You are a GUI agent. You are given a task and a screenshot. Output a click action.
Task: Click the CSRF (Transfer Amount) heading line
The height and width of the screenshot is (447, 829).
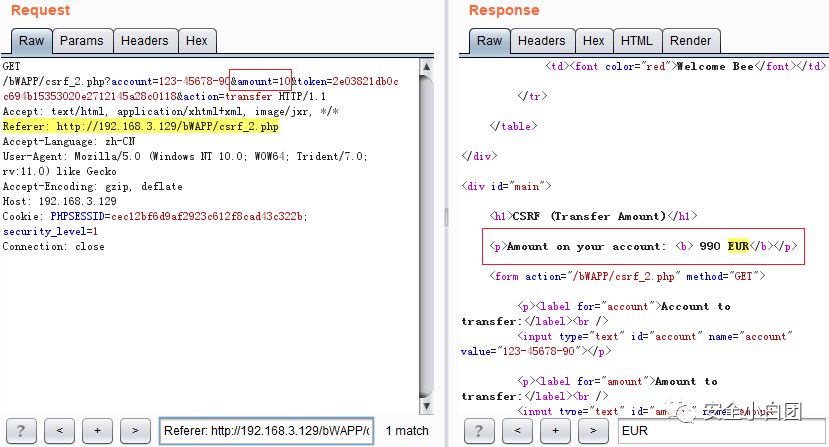pyautogui.click(x=593, y=216)
